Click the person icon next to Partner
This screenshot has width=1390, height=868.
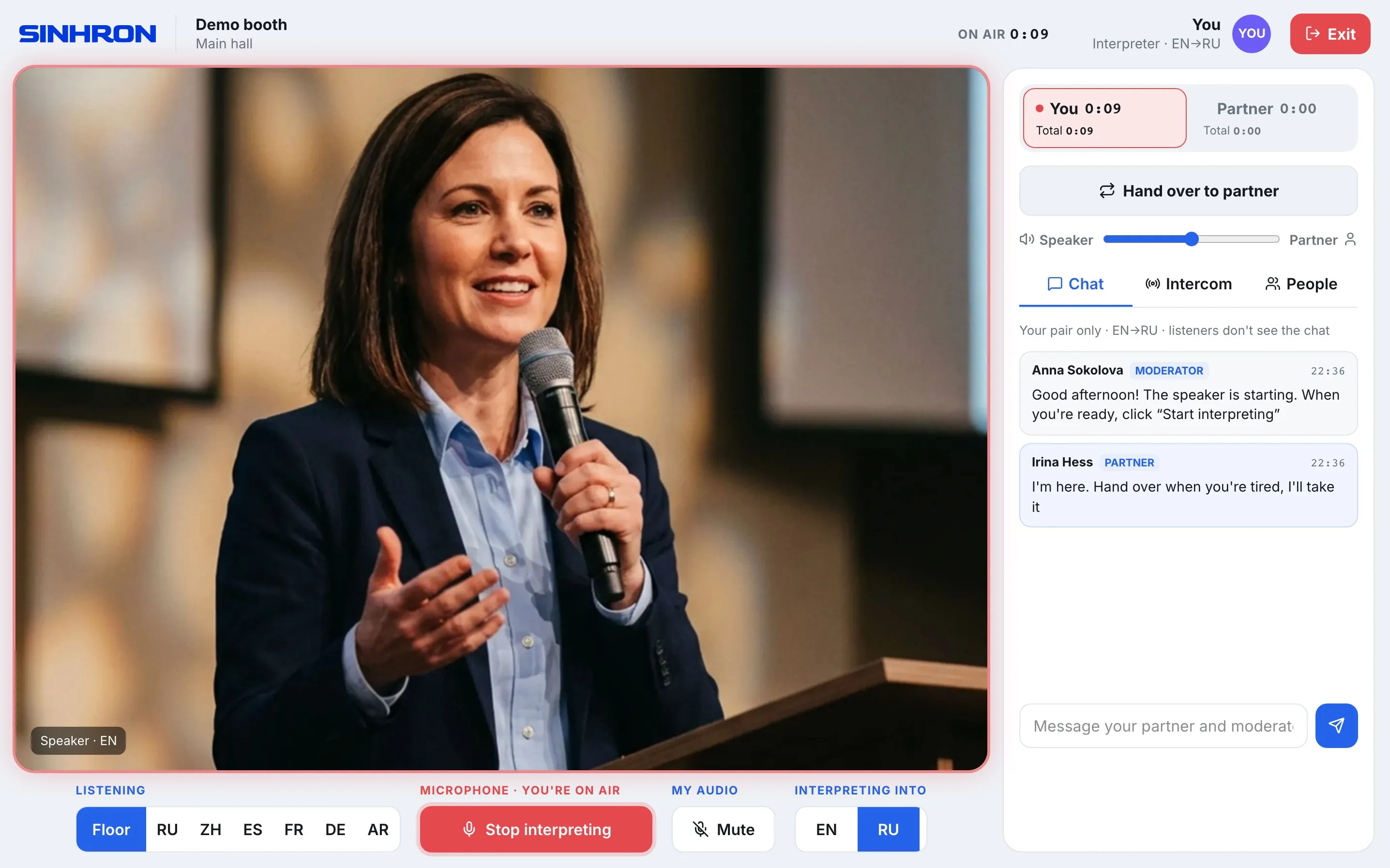[1350, 239]
